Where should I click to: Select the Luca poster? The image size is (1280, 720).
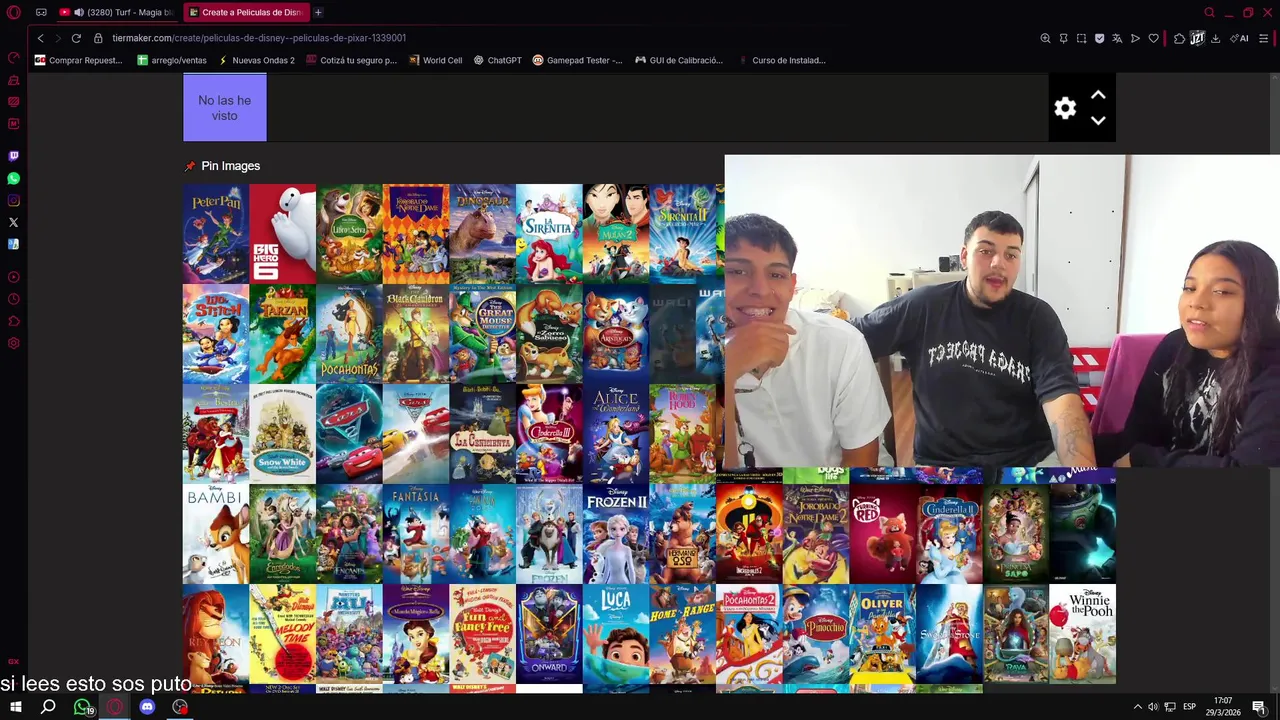[x=616, y=634]
